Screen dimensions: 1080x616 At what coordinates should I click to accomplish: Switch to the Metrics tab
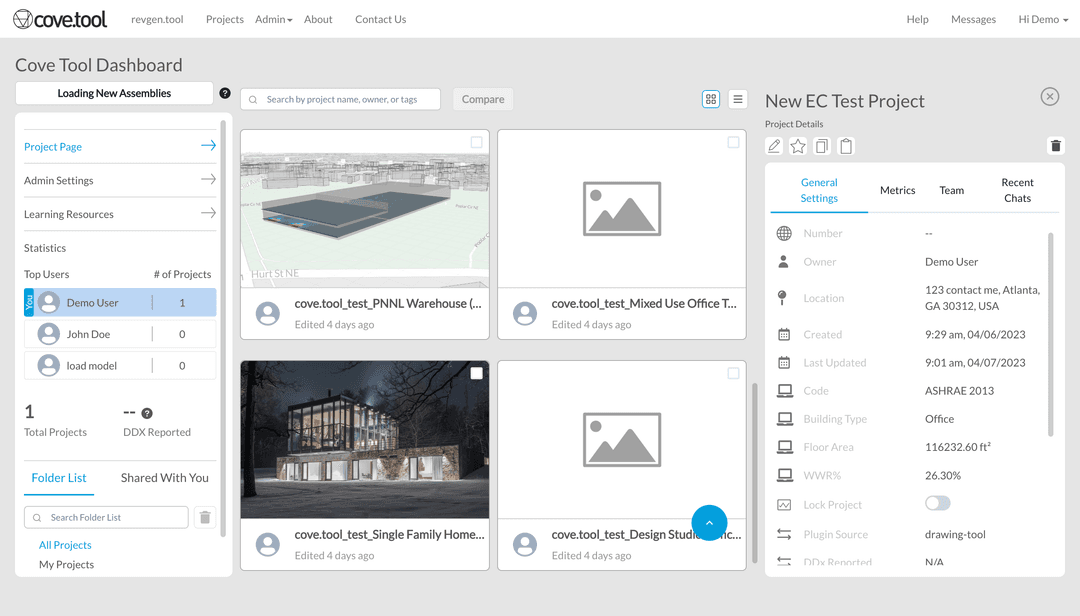coord(897,190)
